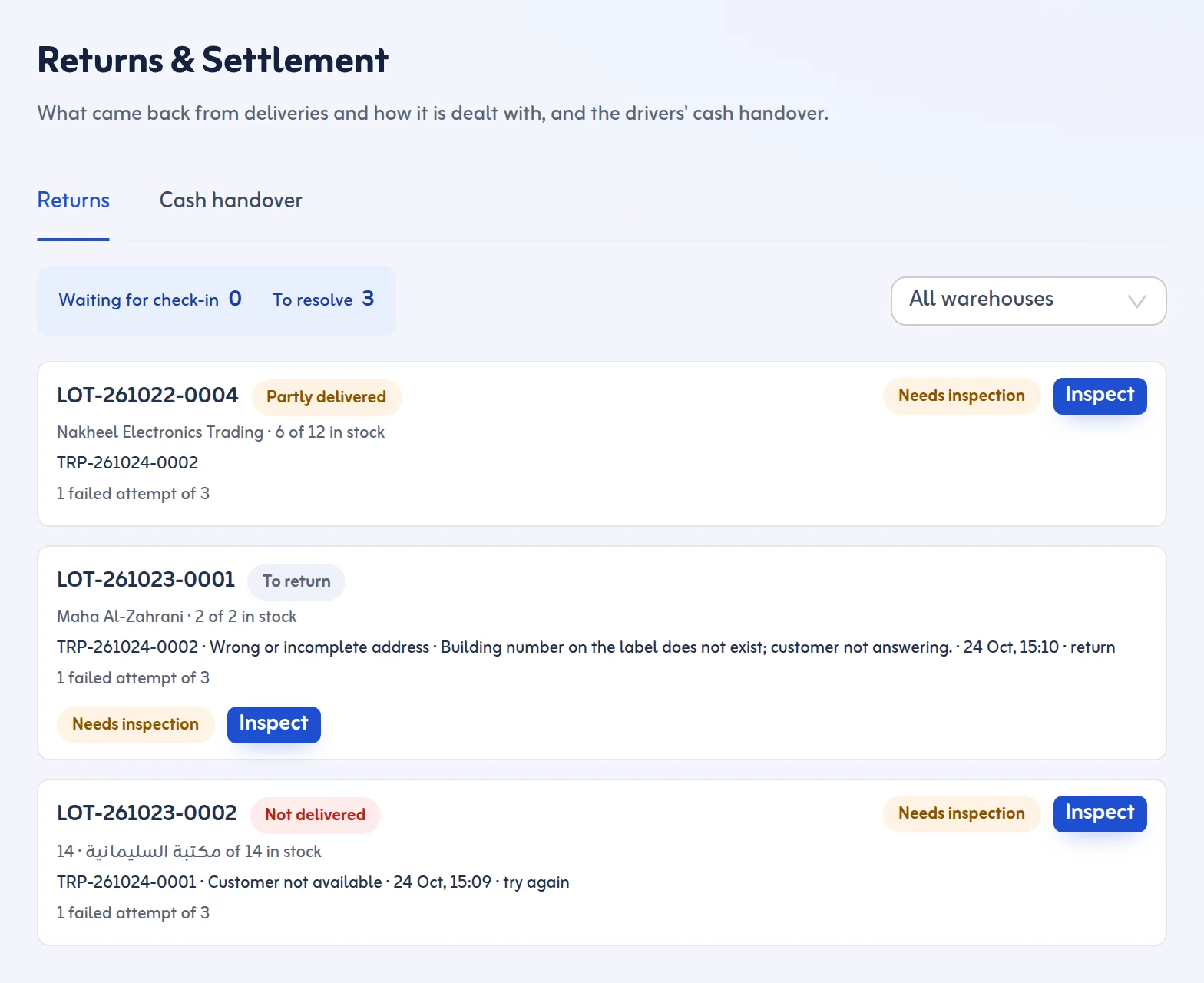Click '1 failed attempt of 3' in LOT-261023-0002

(133, 913)
